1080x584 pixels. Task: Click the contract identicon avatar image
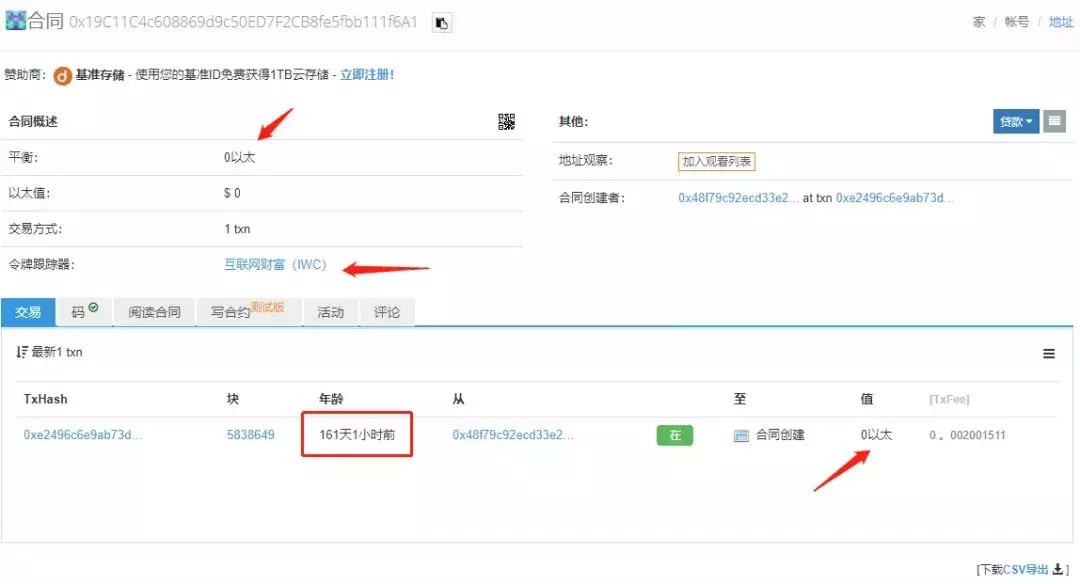pos(15,19)
